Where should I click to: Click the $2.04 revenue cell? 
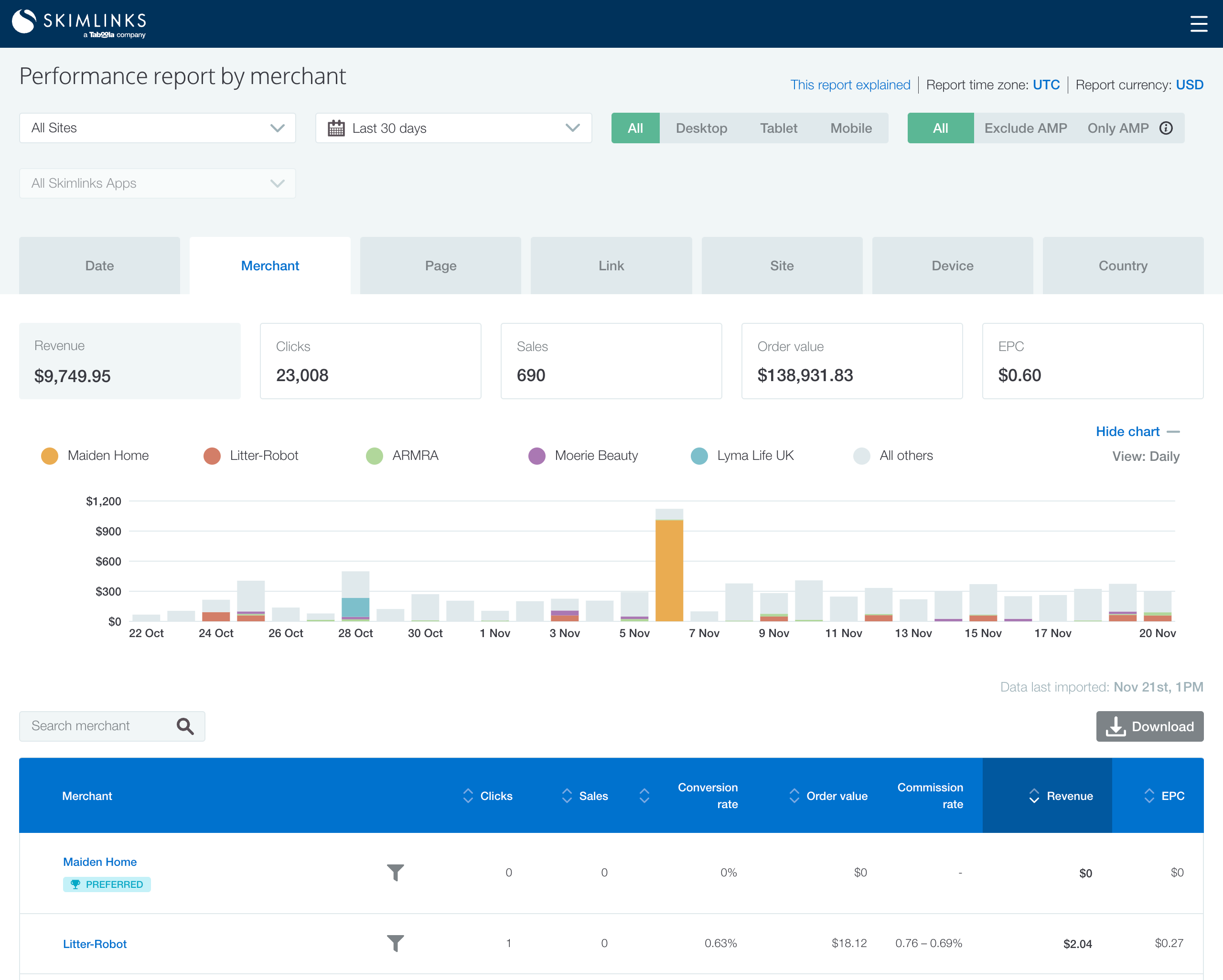tap(1078, 944)
